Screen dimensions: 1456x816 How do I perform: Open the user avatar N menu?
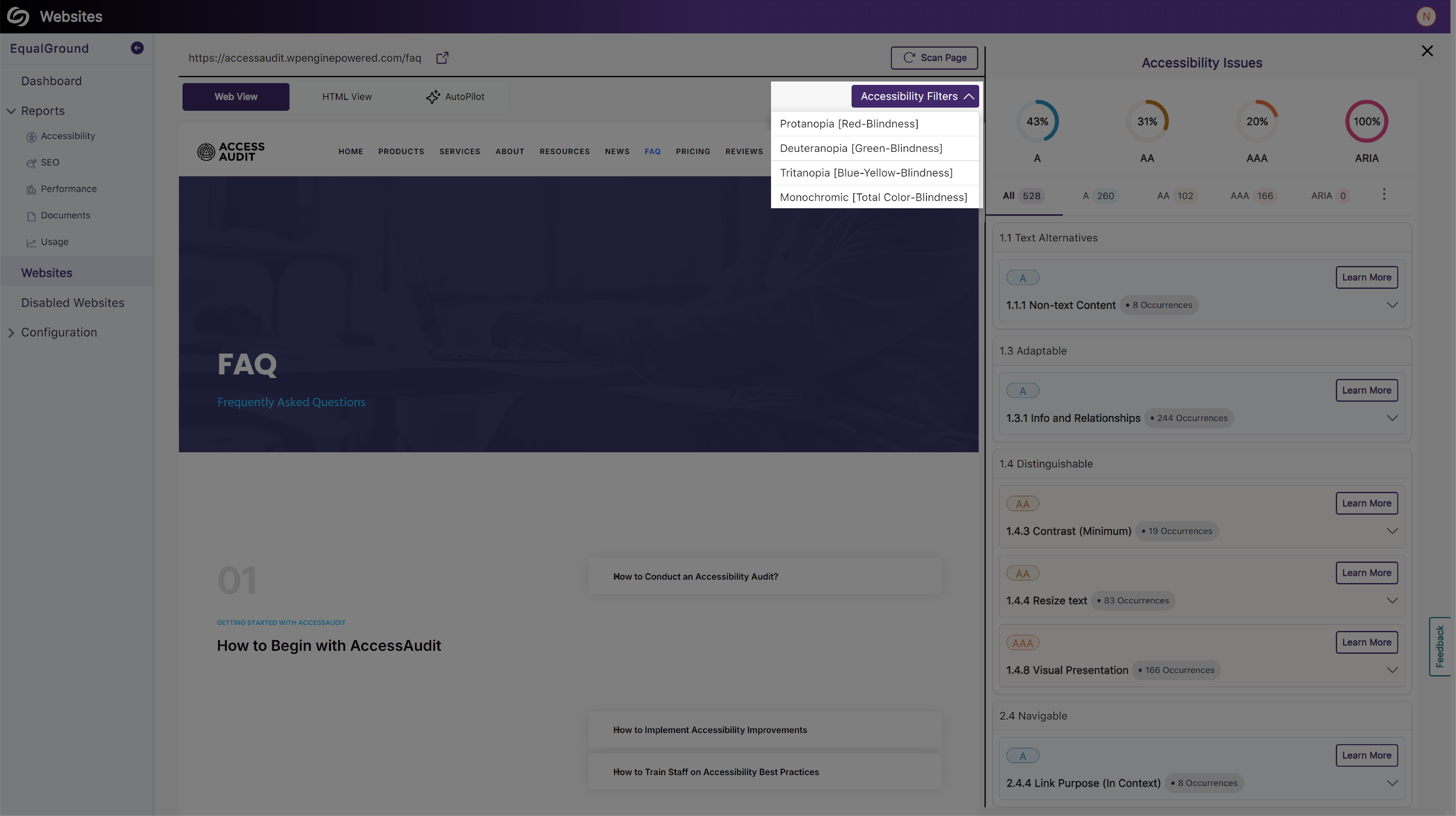point(1426,16)
